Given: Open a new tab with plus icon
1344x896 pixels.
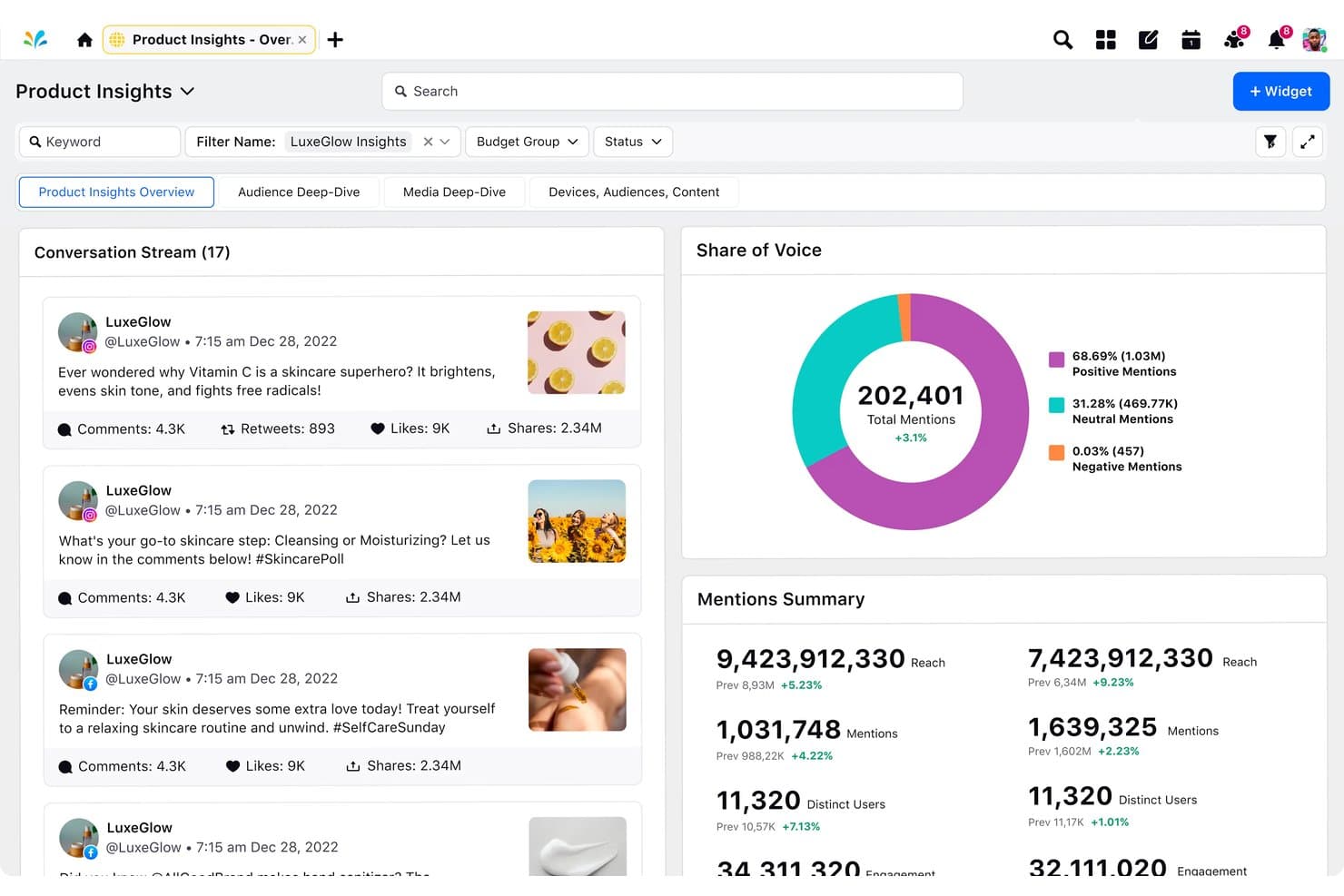Looking at the screenshot, I should (335, 40).
